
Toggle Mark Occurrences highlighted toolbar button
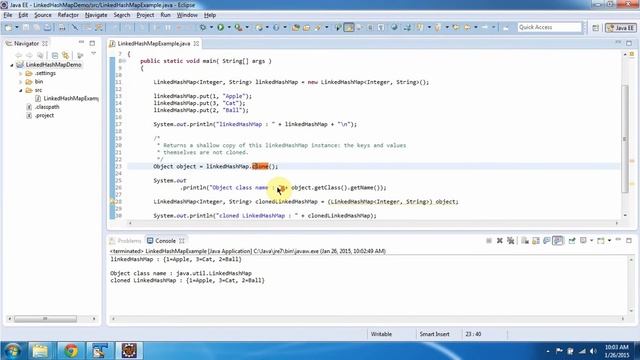point(349,27)
